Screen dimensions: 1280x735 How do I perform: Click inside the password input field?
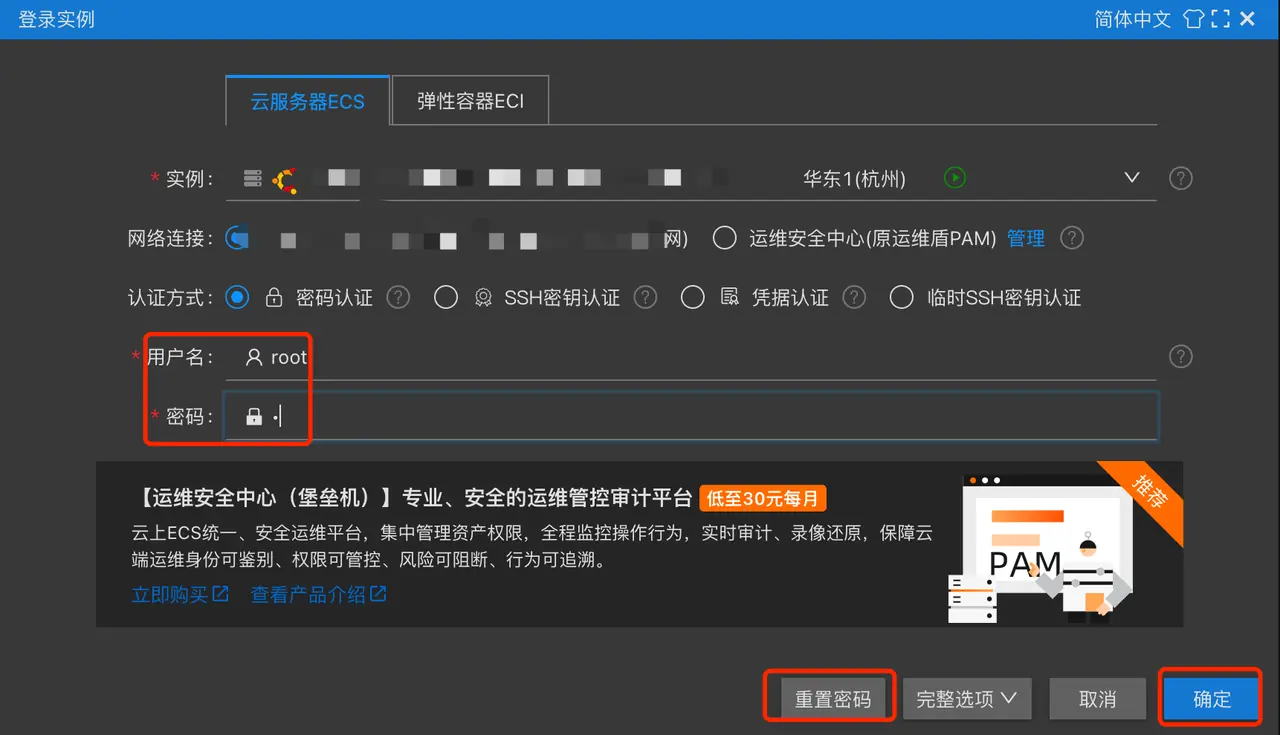tap(600, 416)
